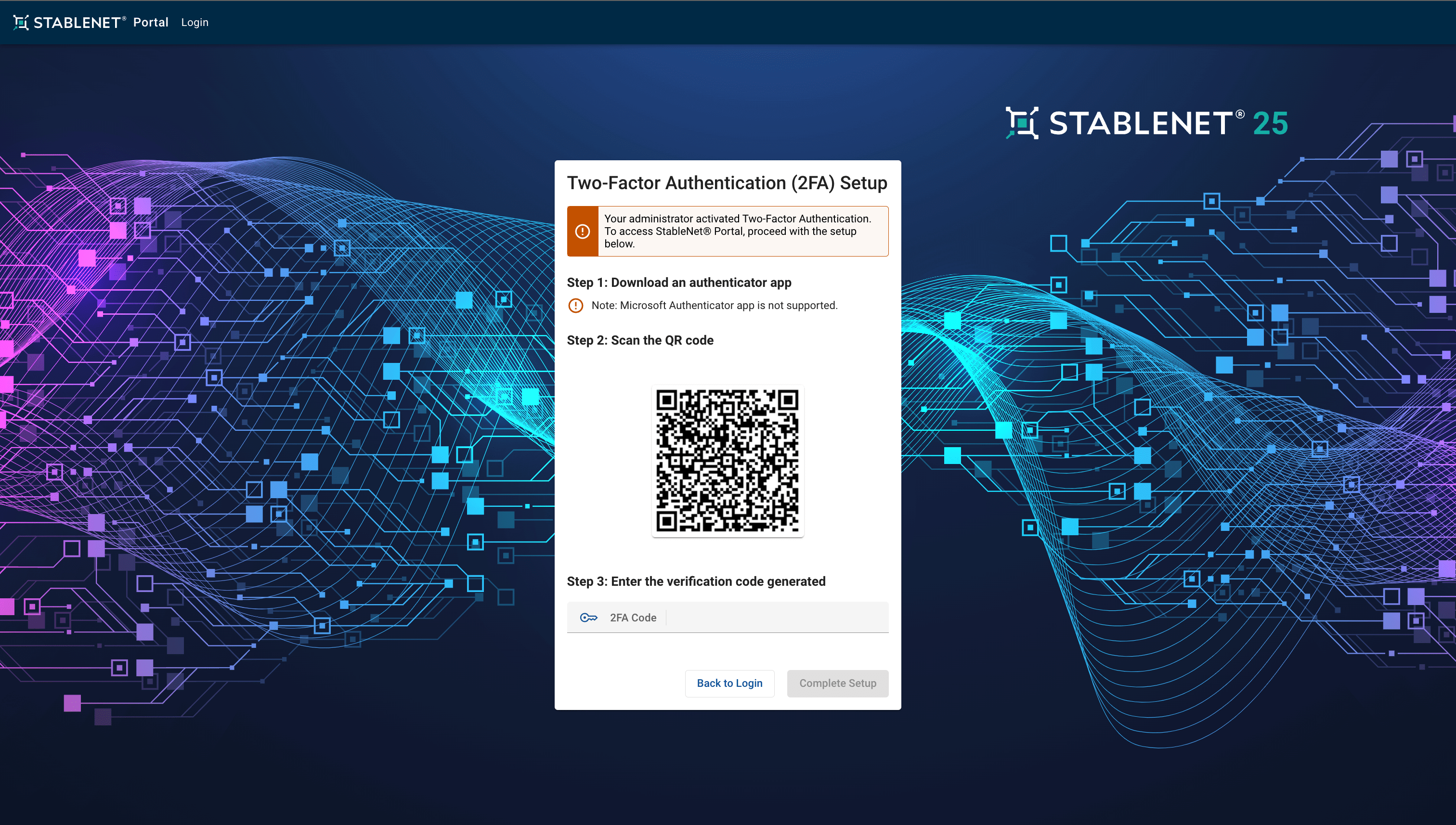This screenshot has height=825, width=1456.
Task: Focus the 2FA Code input field
Action: click(x=727, y=617)
